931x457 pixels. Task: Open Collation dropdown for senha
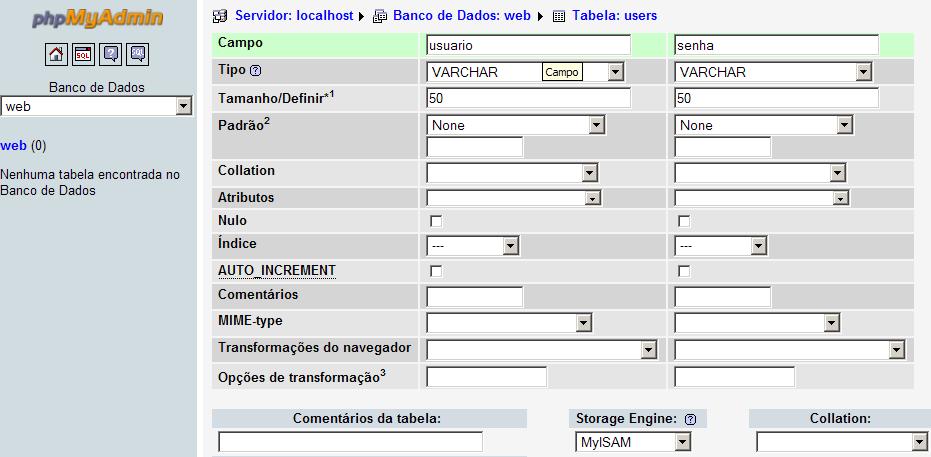point(760,173)
